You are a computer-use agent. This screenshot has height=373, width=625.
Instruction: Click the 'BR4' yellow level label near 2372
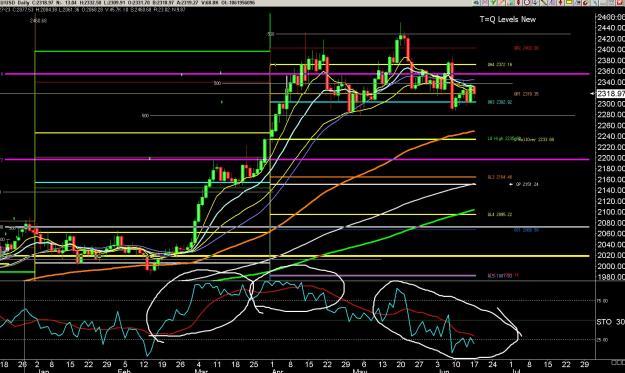(x=500, y=65)
